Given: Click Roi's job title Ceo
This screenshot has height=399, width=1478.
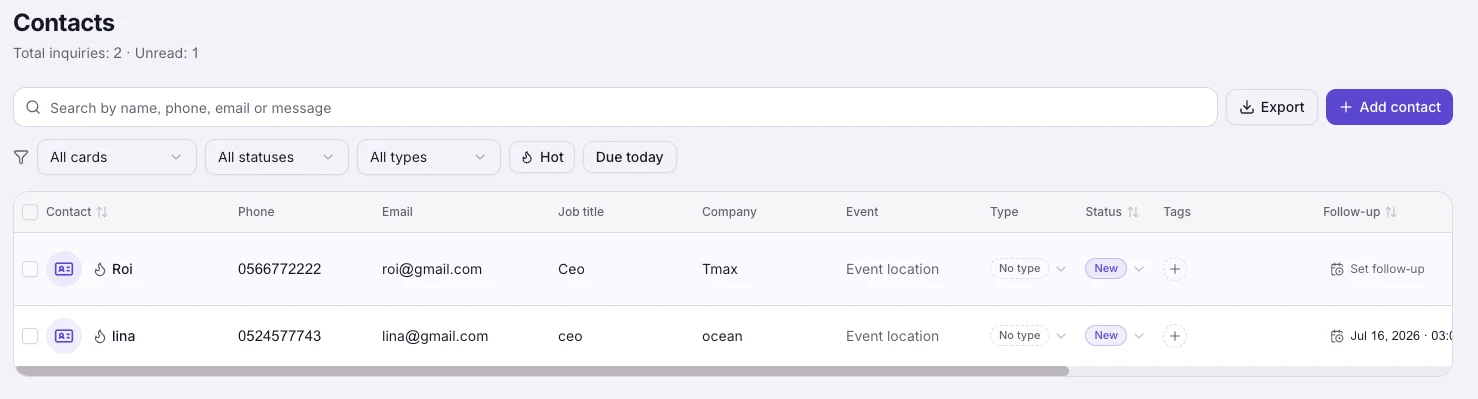Looking at the screenshot, I should pyautogui.click(x=571, y=269).
